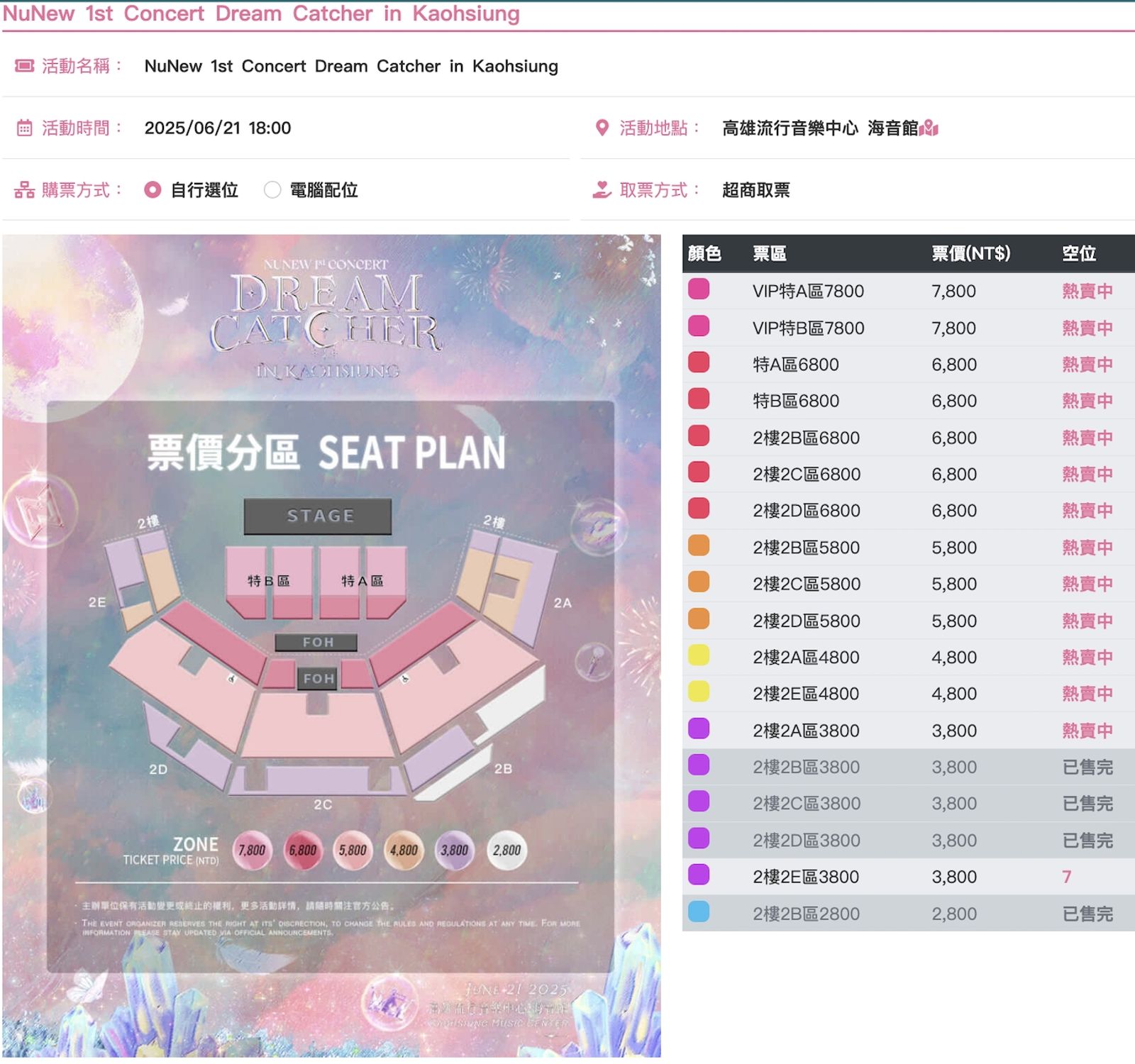Click the yellow swatch for 2樓2A區4800
Viewport: 1135px width, 1064px height.
click(x=699, y=655)
